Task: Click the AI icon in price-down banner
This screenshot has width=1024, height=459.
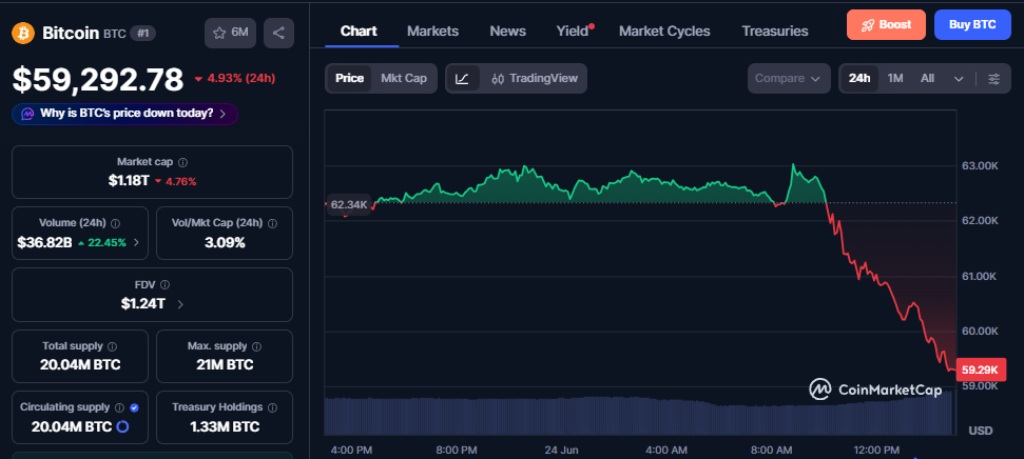Action: click(x=27, y=114)
